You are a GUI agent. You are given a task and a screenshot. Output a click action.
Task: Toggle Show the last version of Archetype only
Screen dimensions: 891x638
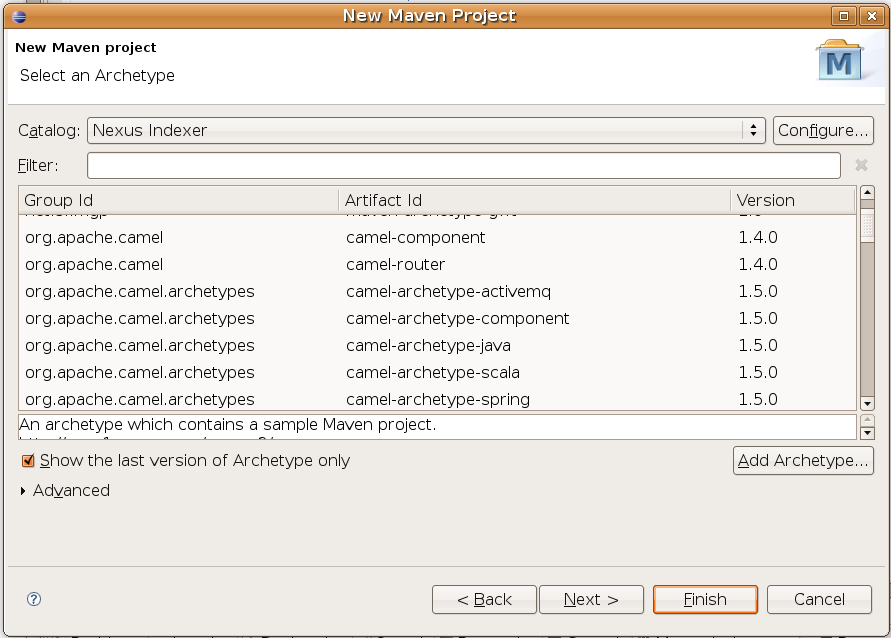29,461
